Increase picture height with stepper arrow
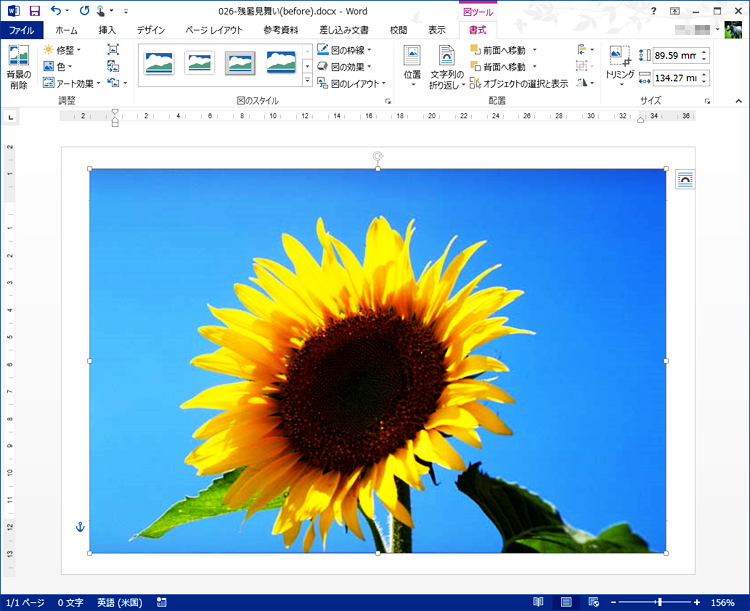 [704, 52]
